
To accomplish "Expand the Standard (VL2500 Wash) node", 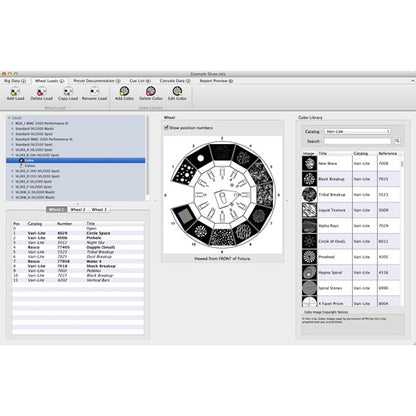I will [x=13, y=129].
